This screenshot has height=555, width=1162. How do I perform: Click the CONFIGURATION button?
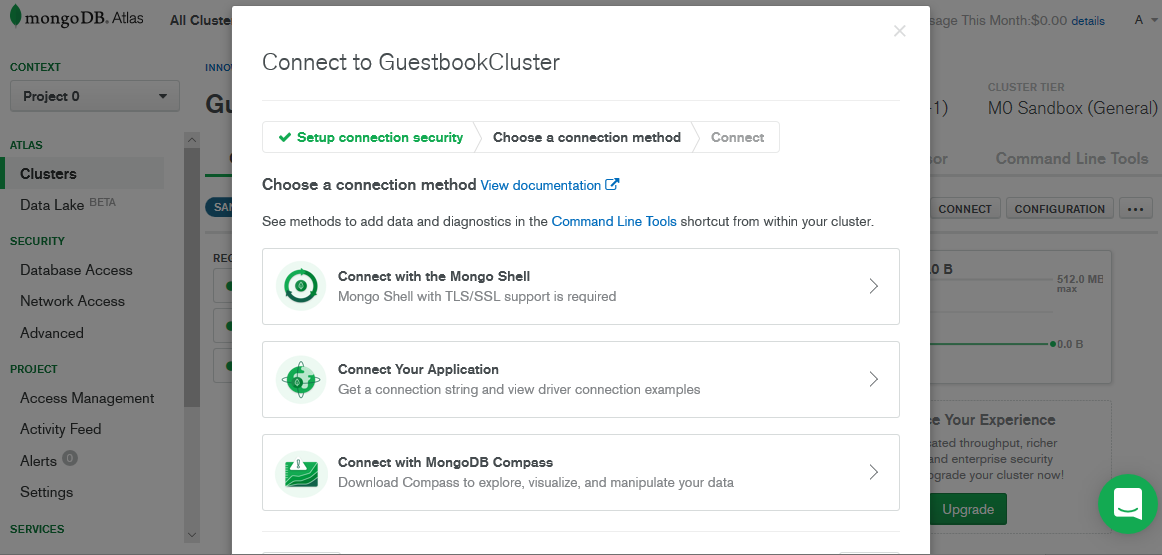1060,209
